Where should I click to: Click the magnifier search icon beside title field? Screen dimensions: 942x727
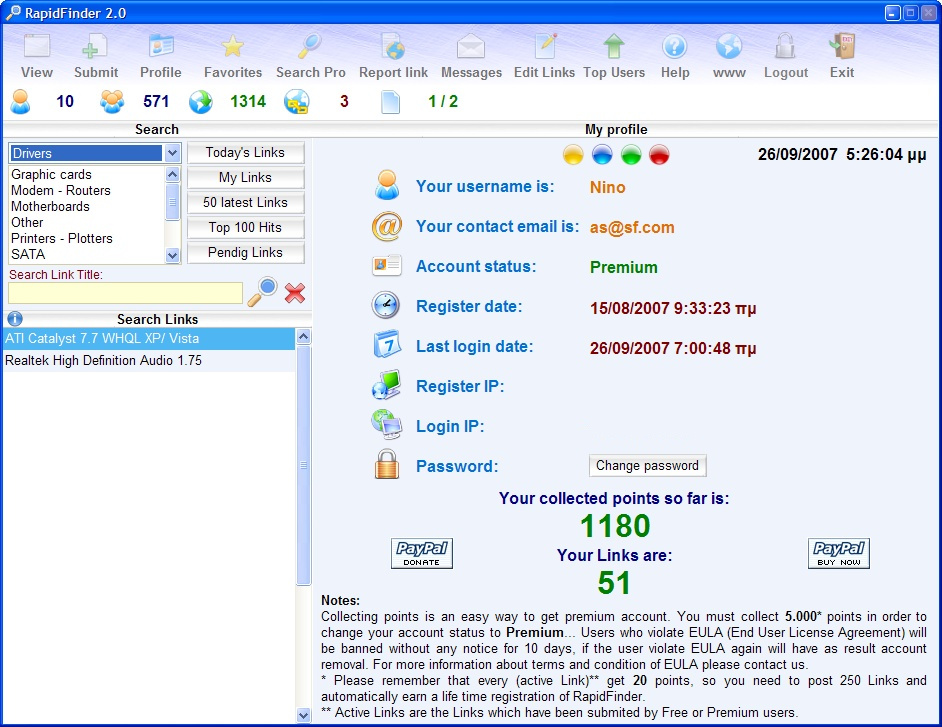tap(263, 292)
